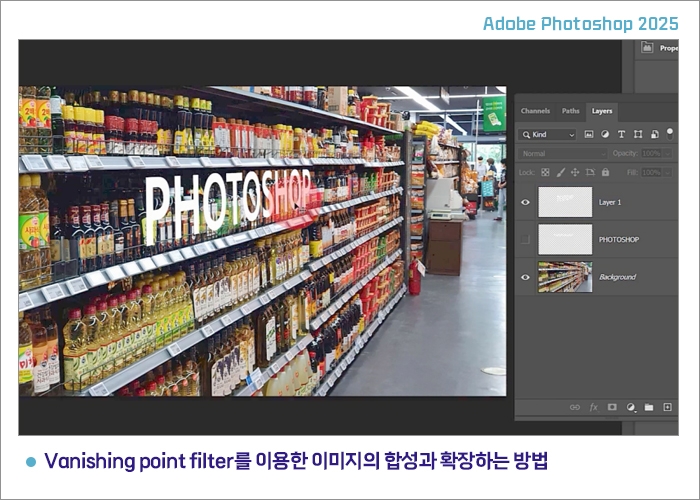Switch to the Paths tab
700x500 pixels.
tap(571, 111)
